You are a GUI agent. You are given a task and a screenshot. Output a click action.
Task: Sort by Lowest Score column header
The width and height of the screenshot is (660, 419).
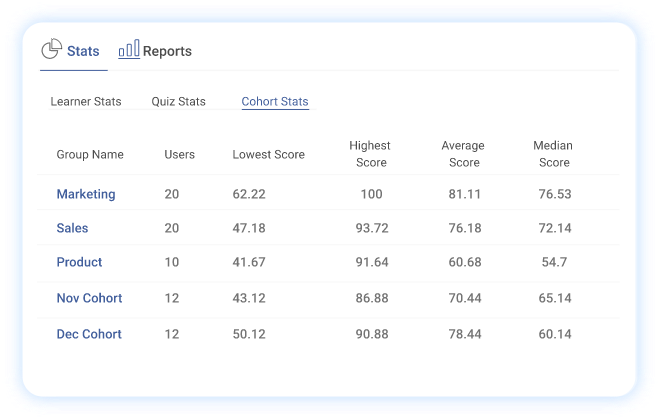[268, 155]
